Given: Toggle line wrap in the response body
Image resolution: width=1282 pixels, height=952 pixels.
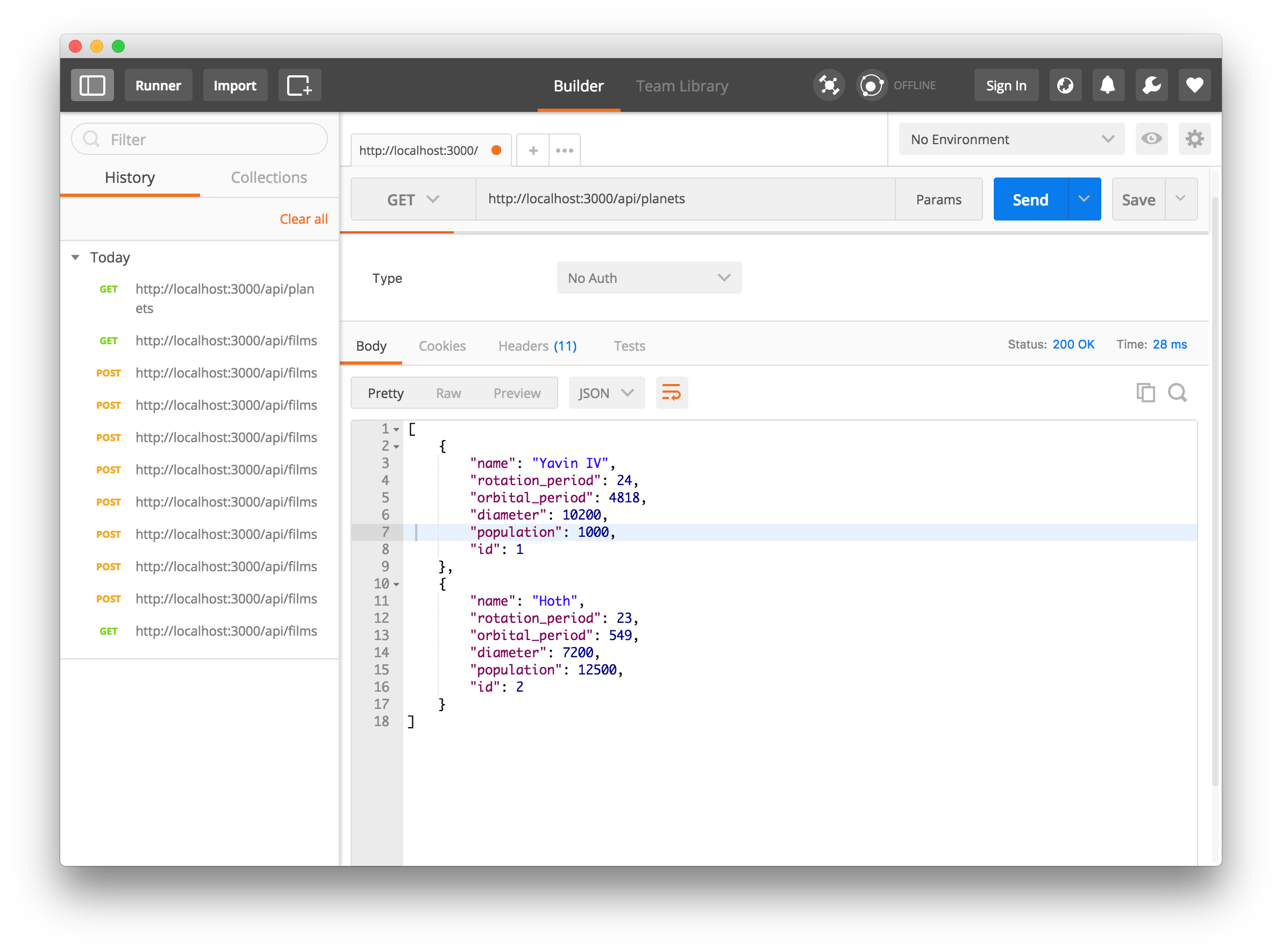Looking at the screenshot, I should (x=671, y=393).
